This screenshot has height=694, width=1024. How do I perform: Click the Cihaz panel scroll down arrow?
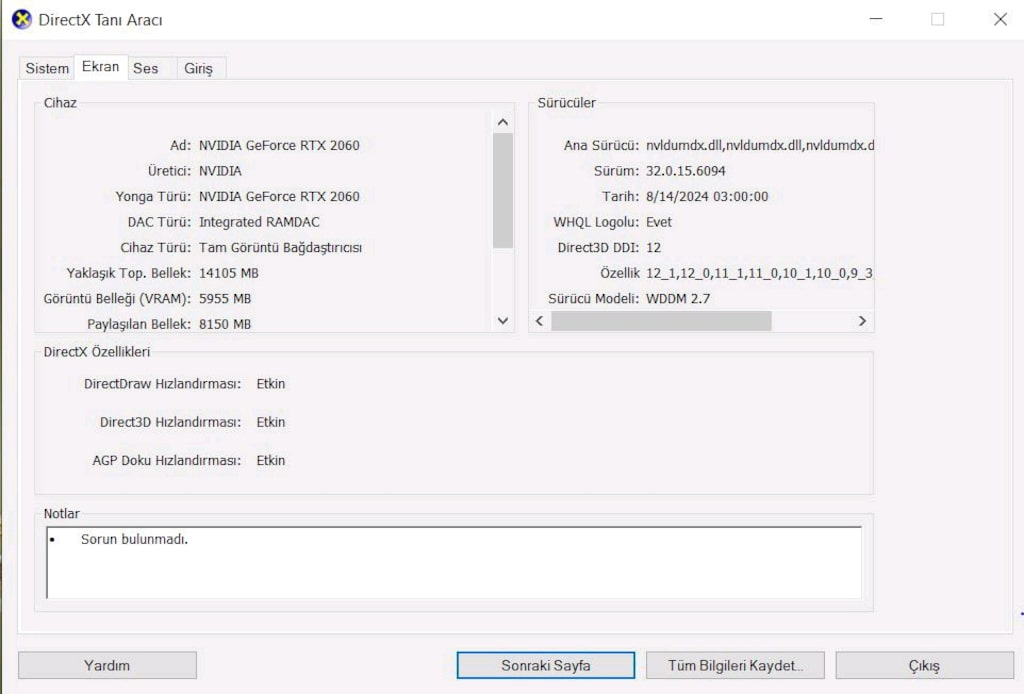pos(503,321)
